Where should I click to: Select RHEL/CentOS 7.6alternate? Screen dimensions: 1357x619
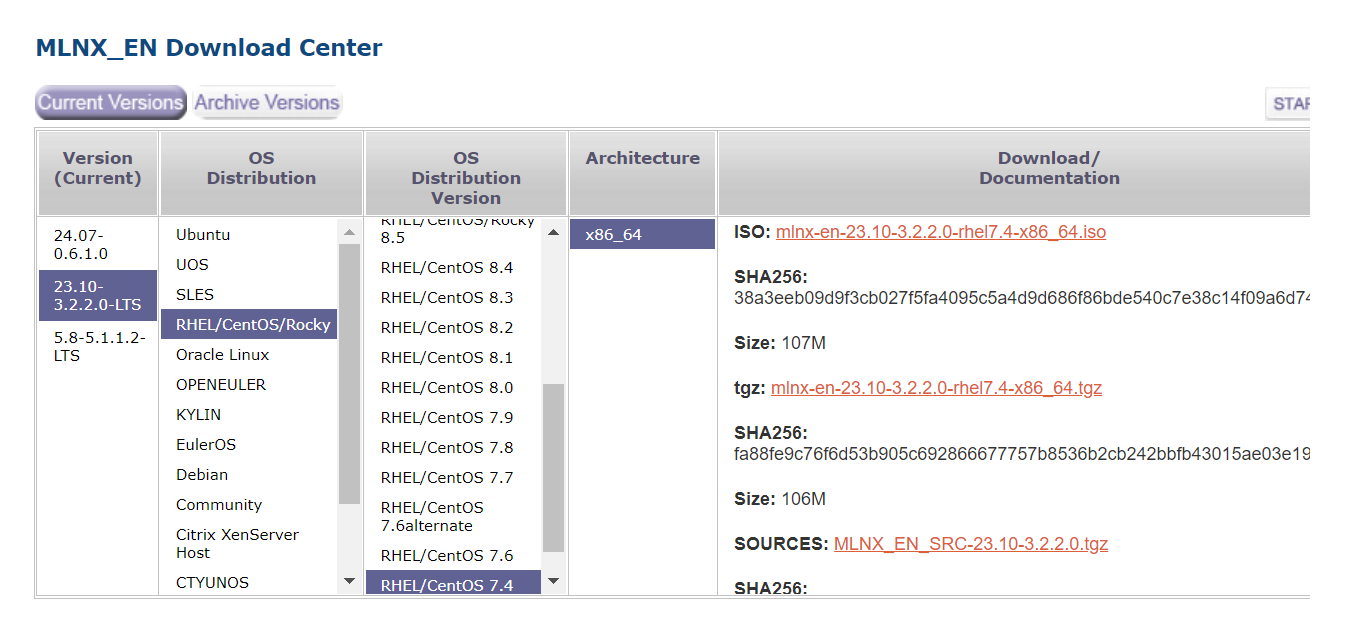point(454,516)
